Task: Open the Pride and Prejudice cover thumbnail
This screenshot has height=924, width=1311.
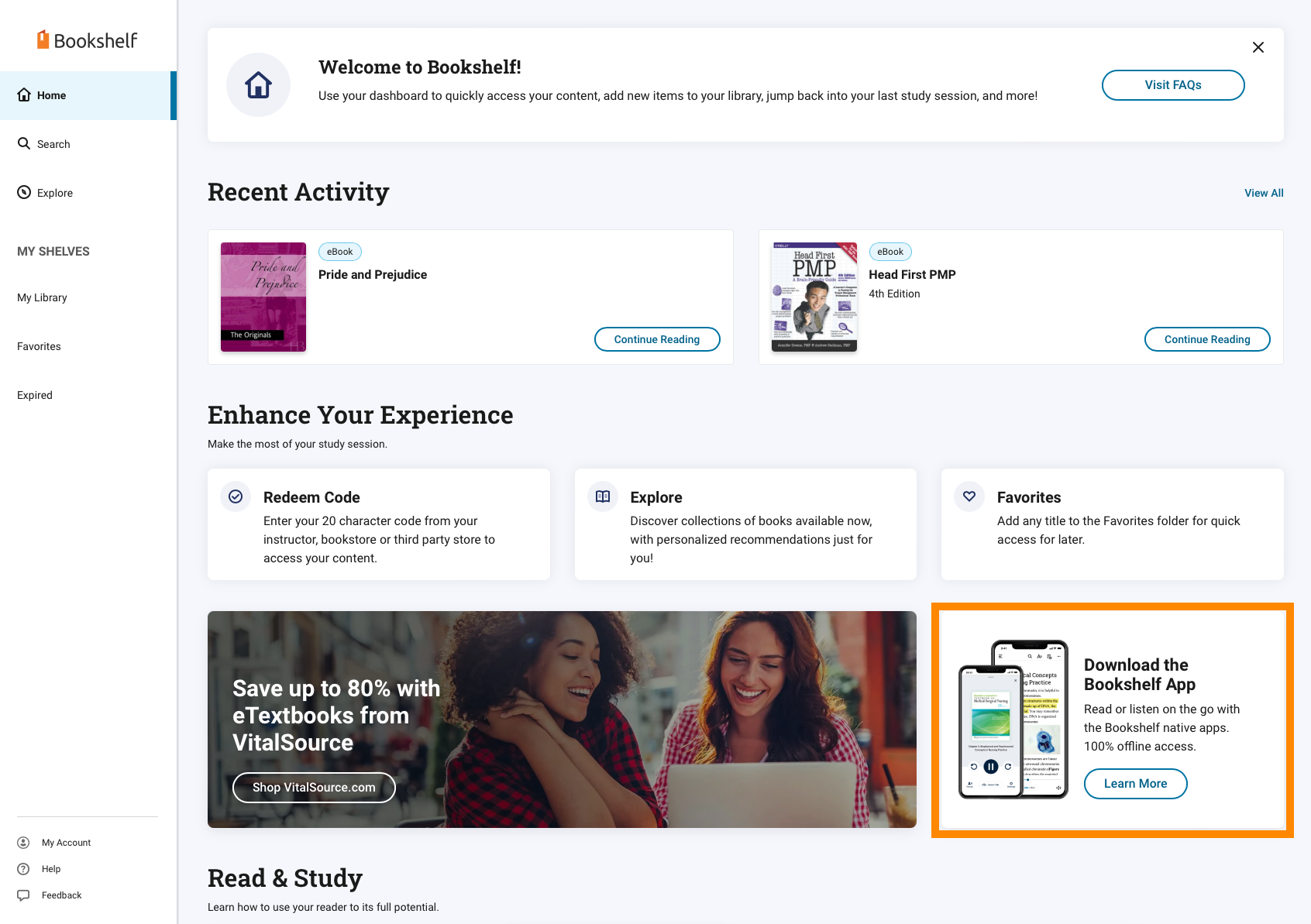Action: pyautogui.click(x=263, y=297)
